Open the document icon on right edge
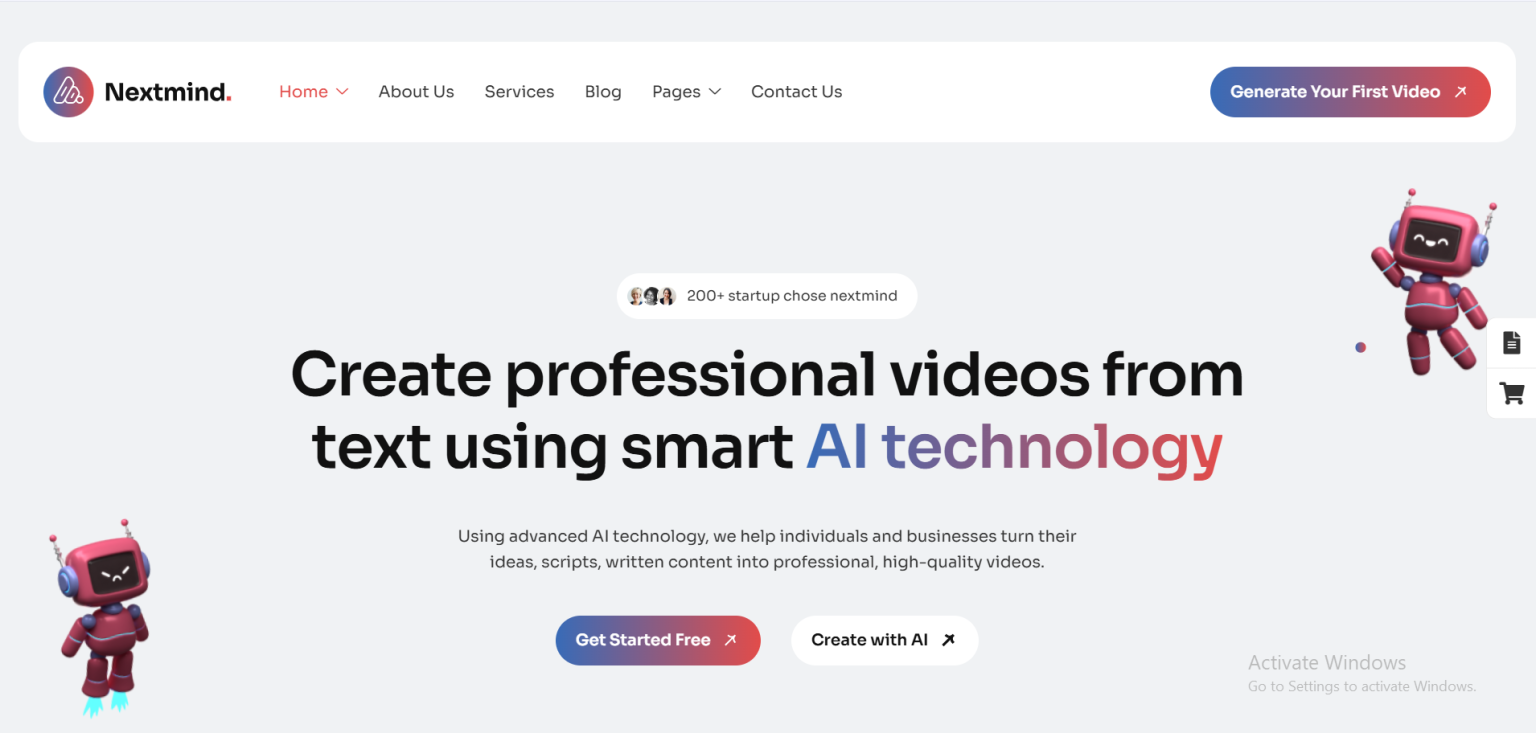Viewport: 1536px width, 733px height. point(1511,342)
